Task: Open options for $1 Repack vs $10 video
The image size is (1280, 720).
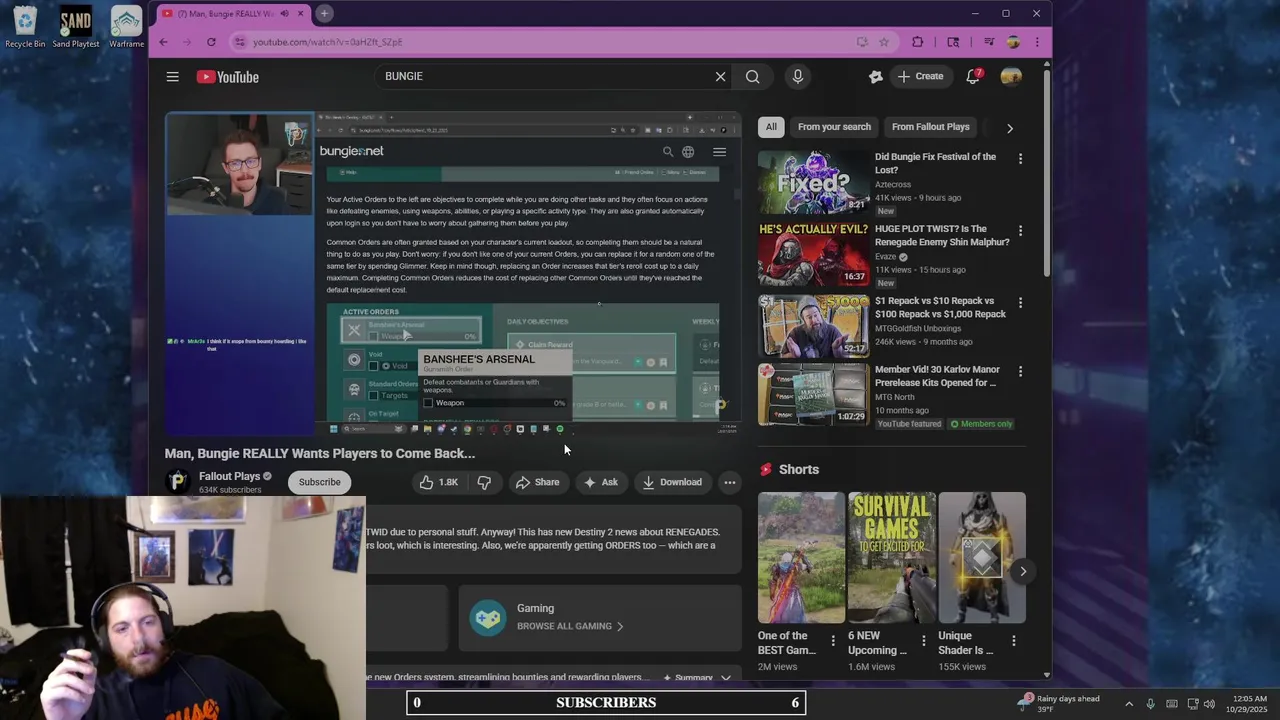Action: 1020,303
